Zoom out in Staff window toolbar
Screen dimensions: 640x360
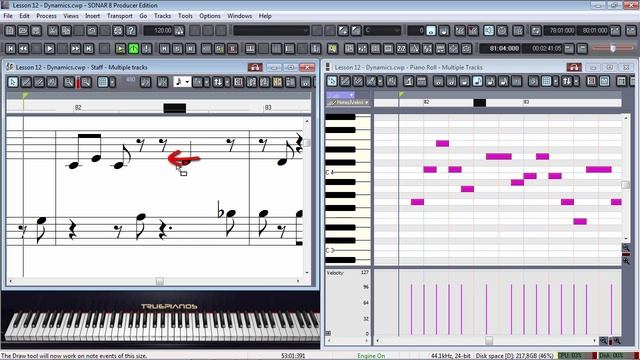(x=69, y=82)
